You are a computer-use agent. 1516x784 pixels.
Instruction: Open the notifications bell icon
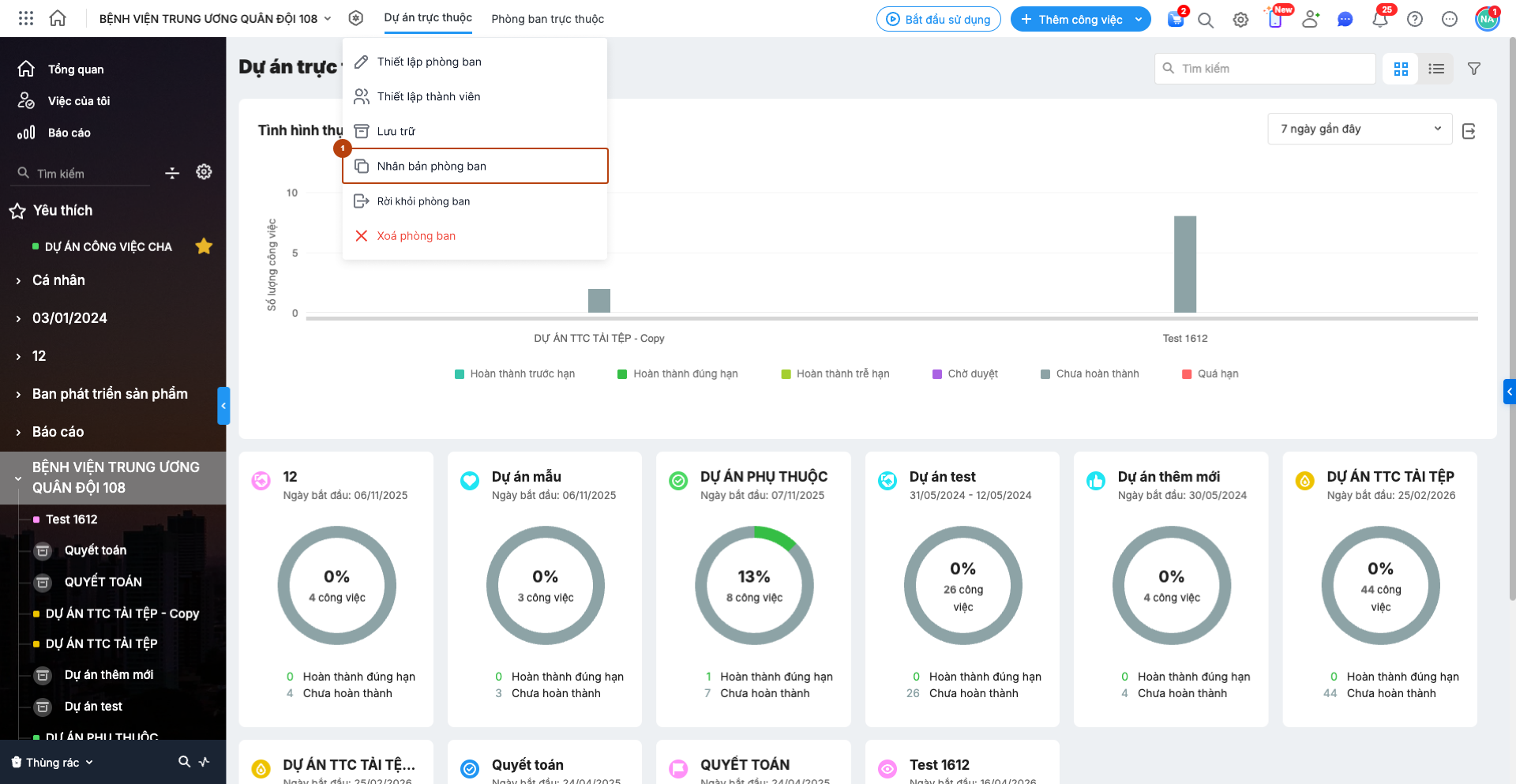coord(1380,19)
